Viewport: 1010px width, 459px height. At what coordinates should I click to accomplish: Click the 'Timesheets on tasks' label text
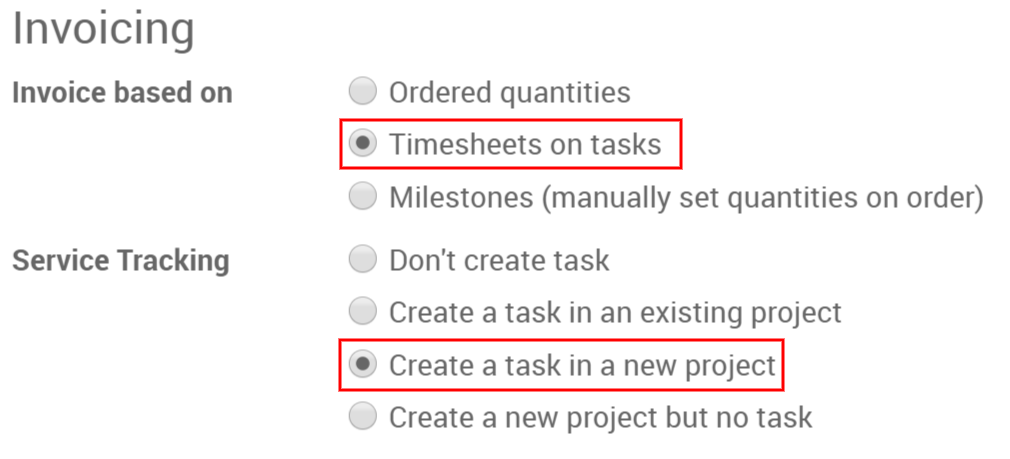coord(525,145)
